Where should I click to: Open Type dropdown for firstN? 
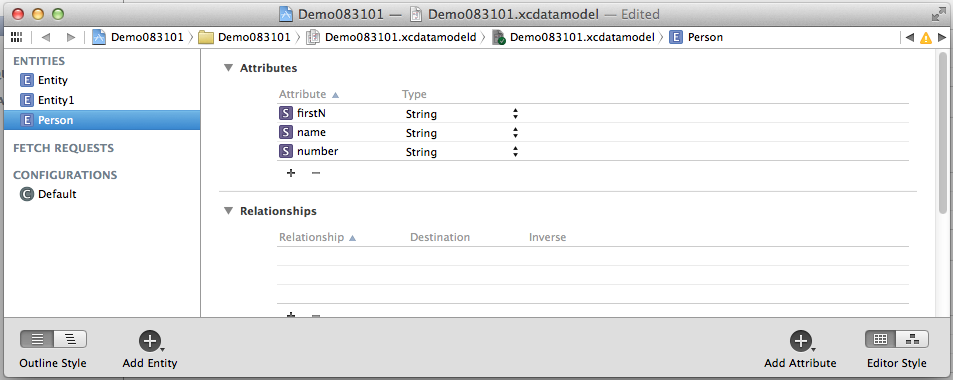463,114
